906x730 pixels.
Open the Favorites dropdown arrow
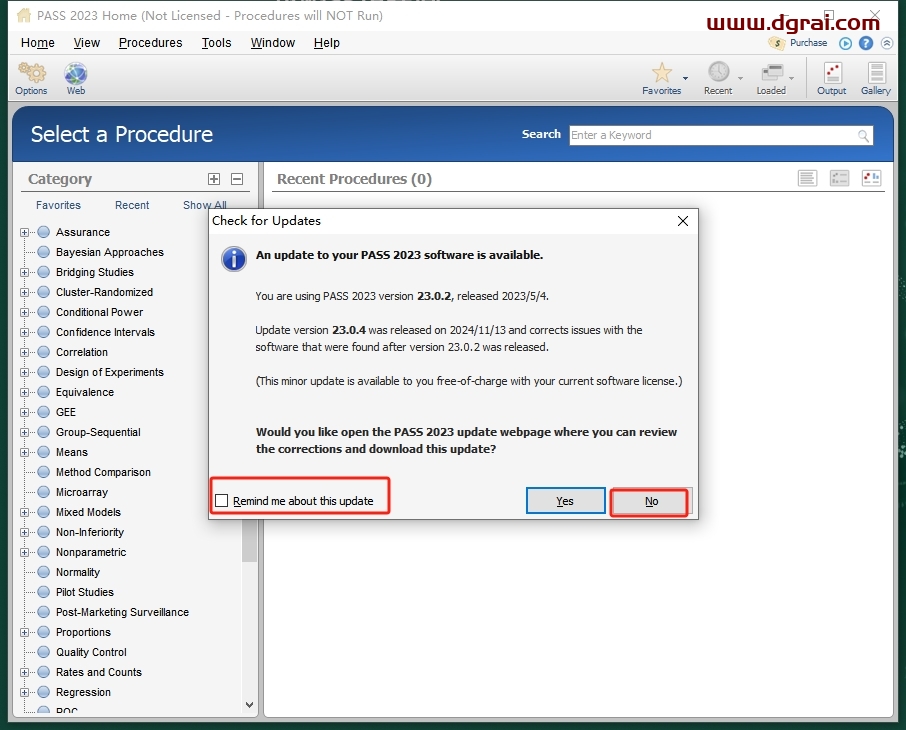click(685, 78)
